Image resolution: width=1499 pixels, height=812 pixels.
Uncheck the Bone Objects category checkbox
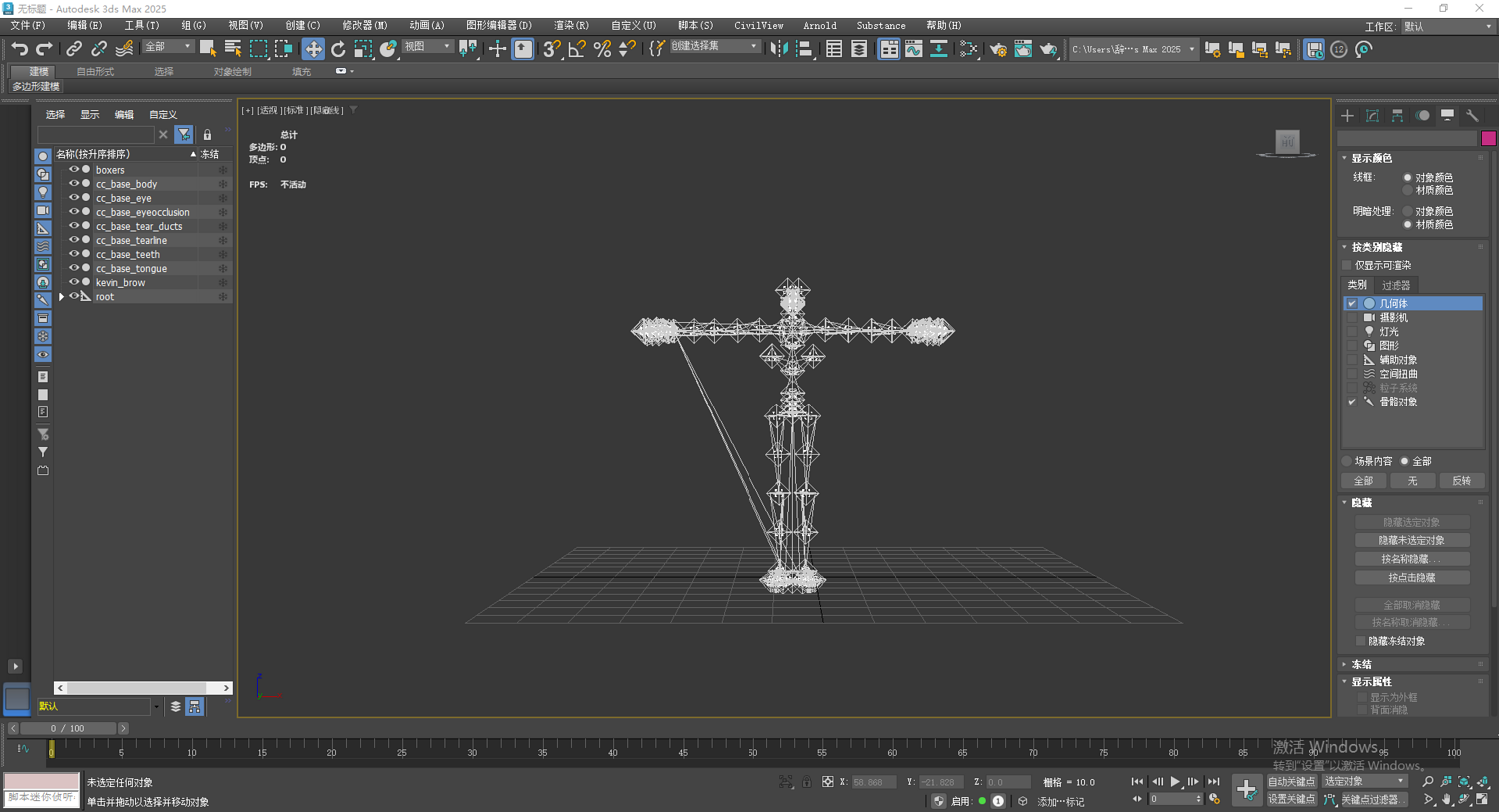click(1352, 402)
